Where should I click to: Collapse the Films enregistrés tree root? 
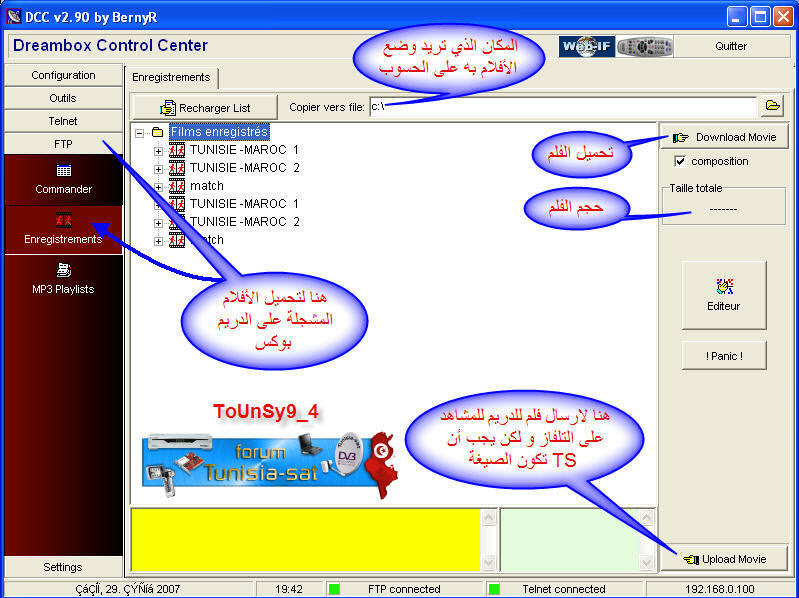[140, 133]
